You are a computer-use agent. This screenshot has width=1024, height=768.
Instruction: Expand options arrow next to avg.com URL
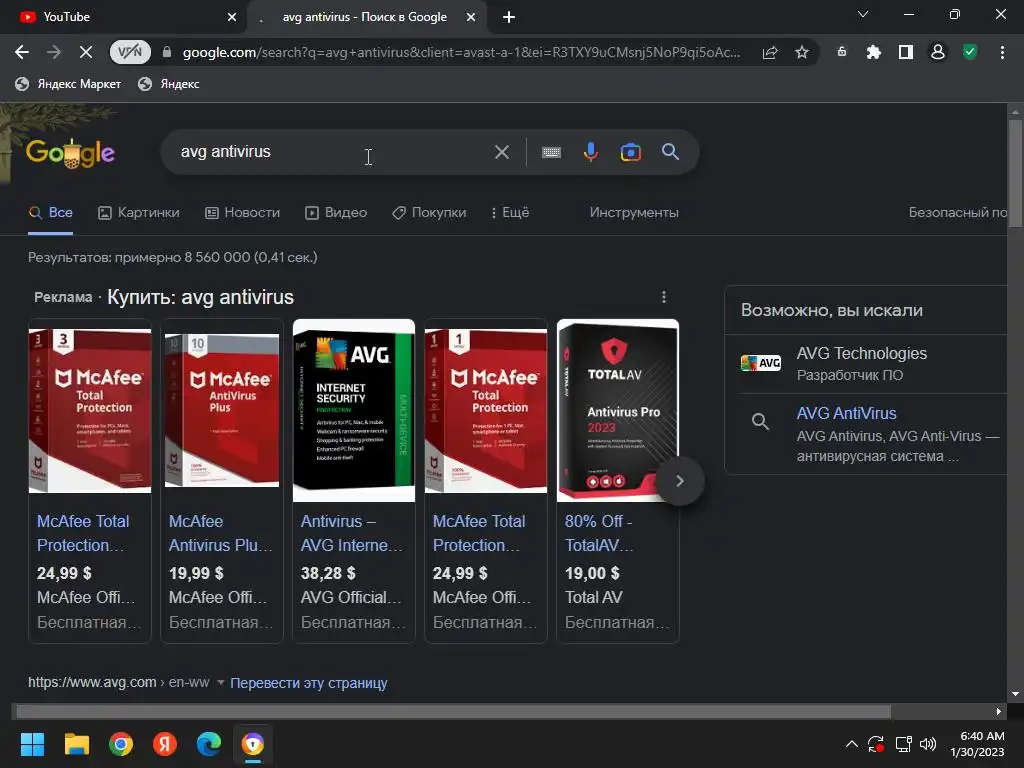[x=220, y=682]
